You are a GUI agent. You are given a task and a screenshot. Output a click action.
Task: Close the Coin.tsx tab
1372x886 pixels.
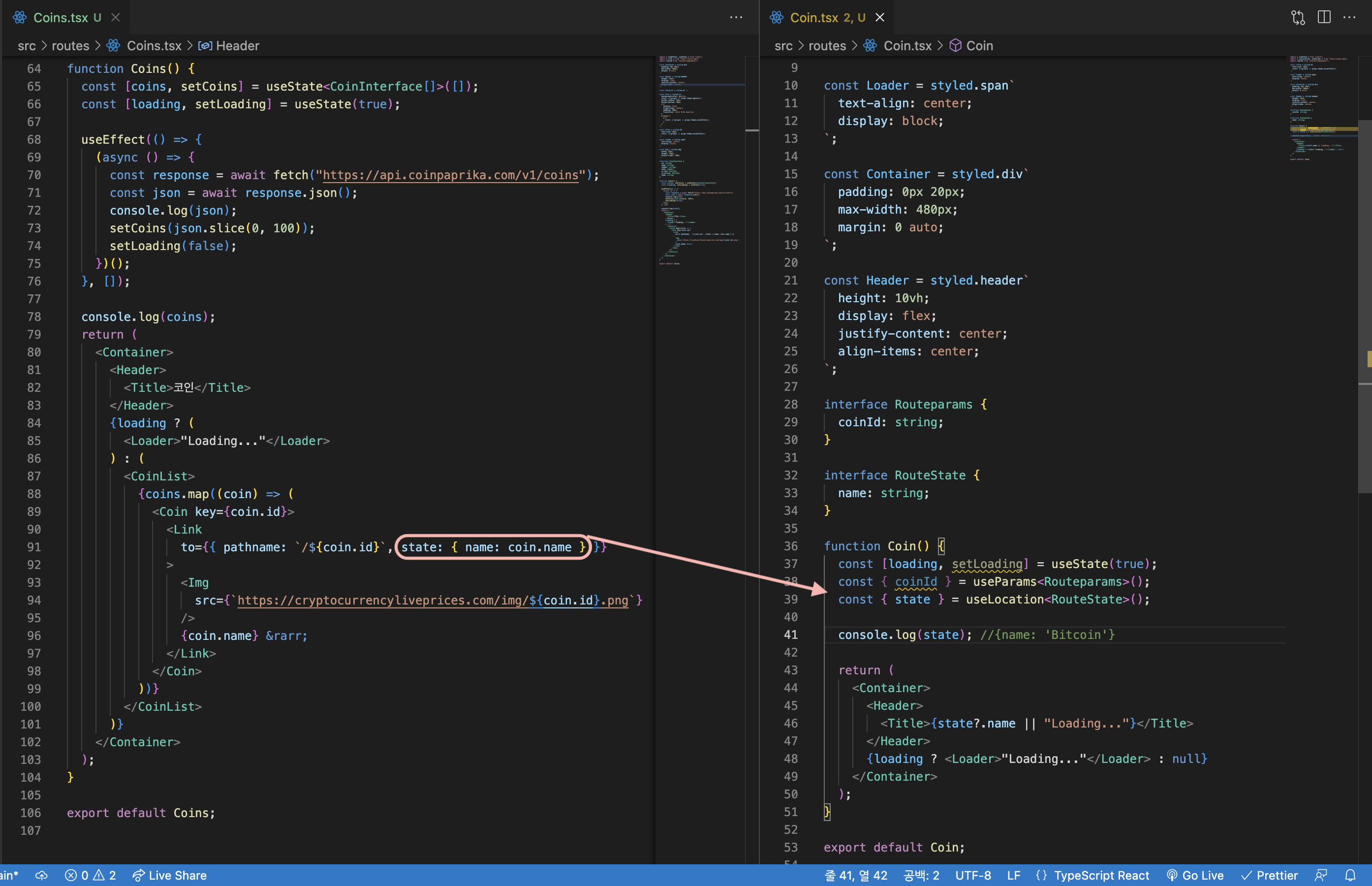pos(880,17)
